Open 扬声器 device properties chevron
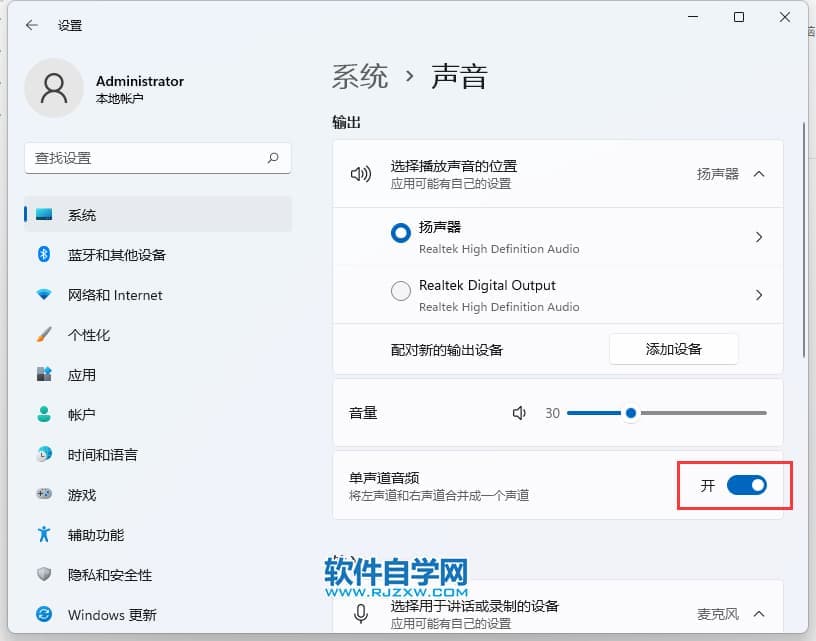Viewport: 816px width, 641px height. 759,237
